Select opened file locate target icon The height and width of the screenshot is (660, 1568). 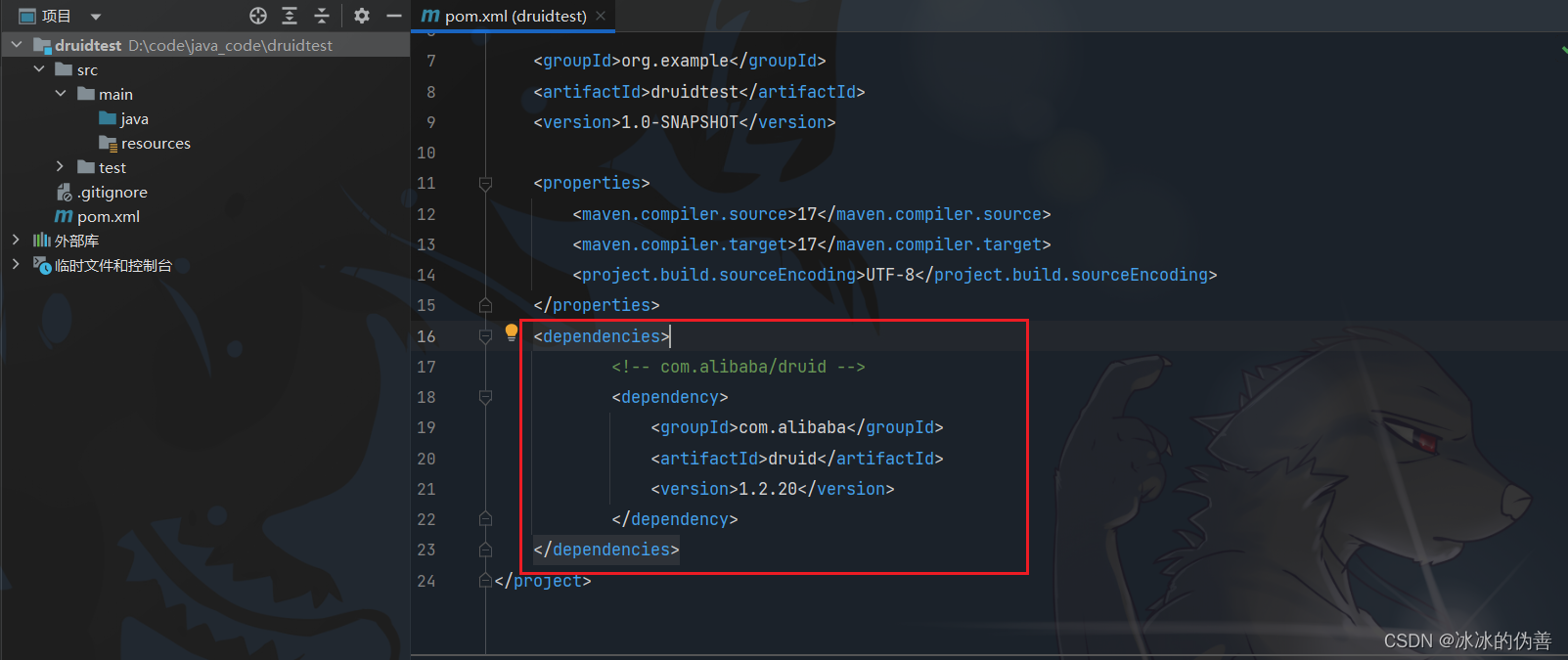(258, 16)
